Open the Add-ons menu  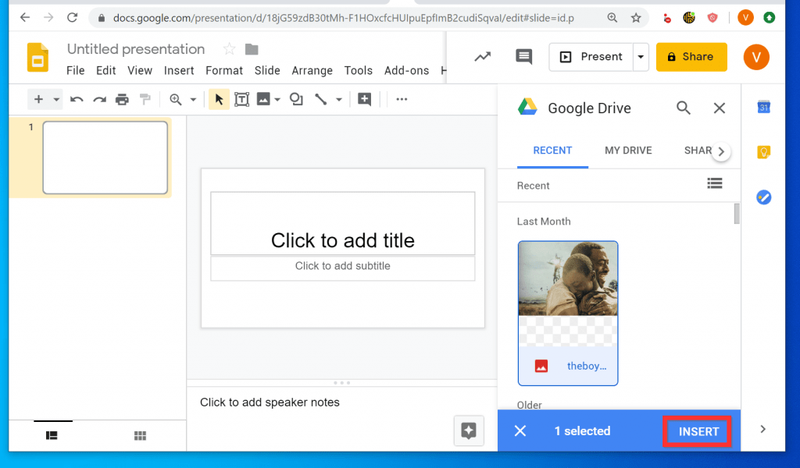407,70
